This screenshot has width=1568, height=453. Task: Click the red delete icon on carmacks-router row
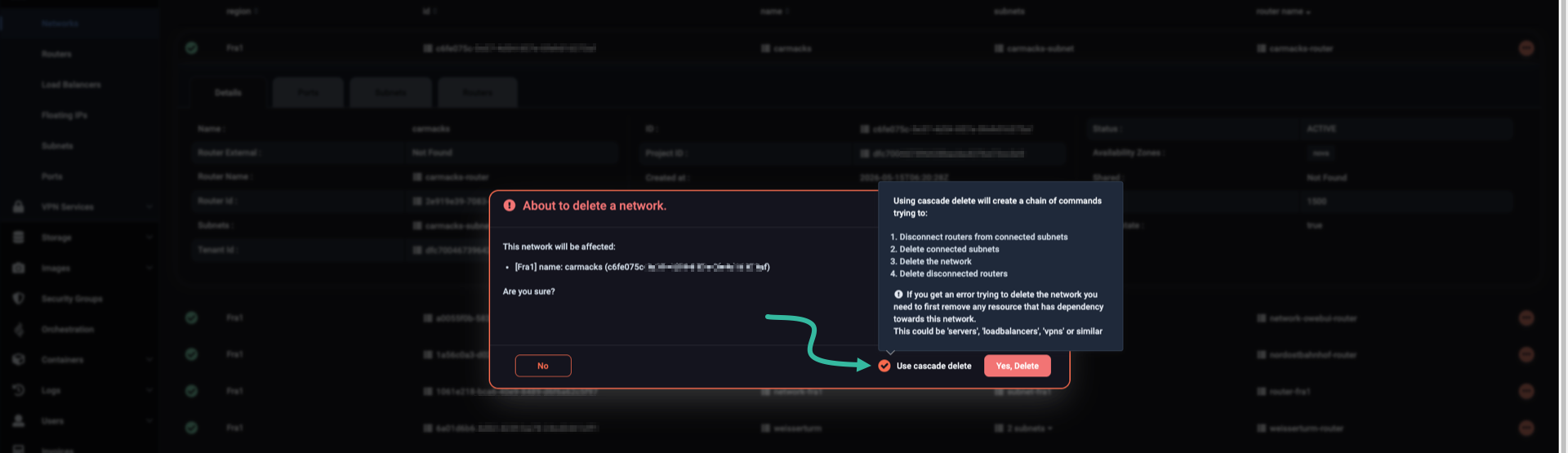click(x=1526, y=49)
